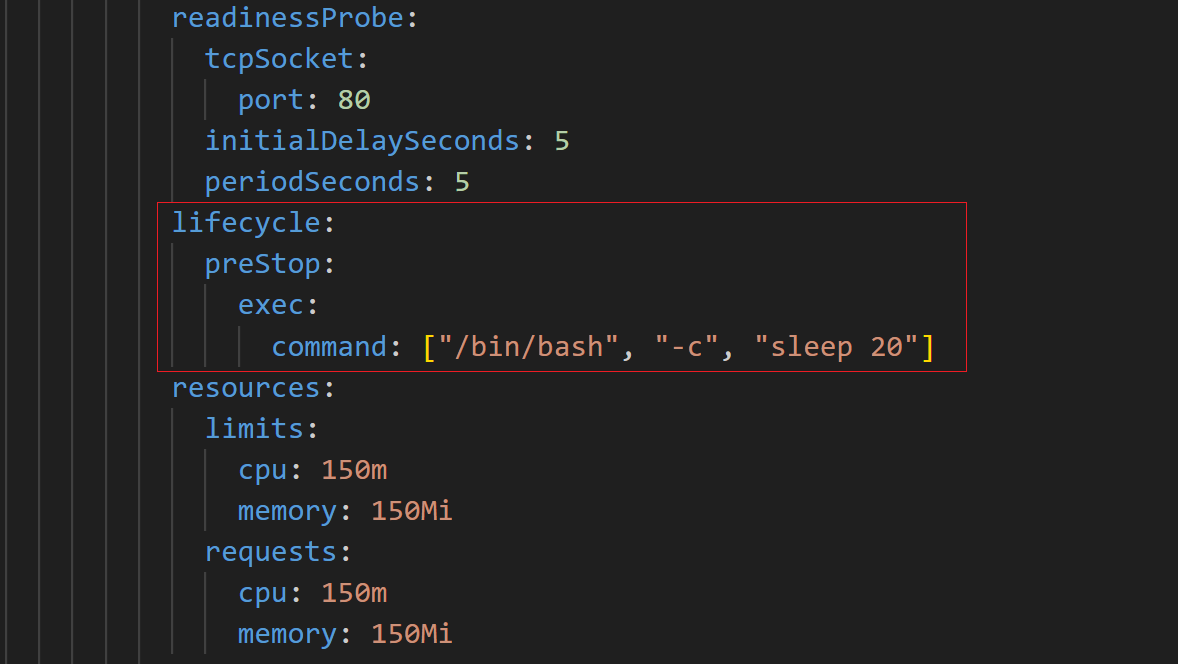Click the resources key
The height and width of the screenshot is (664, 1178).
click(x=246, y=388)
